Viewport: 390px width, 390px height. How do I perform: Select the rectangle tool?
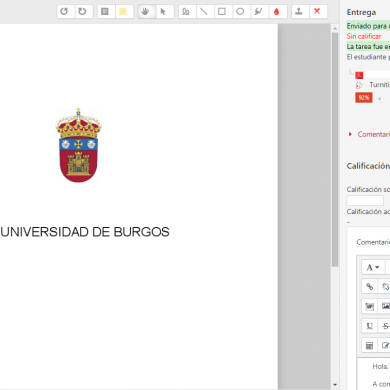click(x=222, y=12)
